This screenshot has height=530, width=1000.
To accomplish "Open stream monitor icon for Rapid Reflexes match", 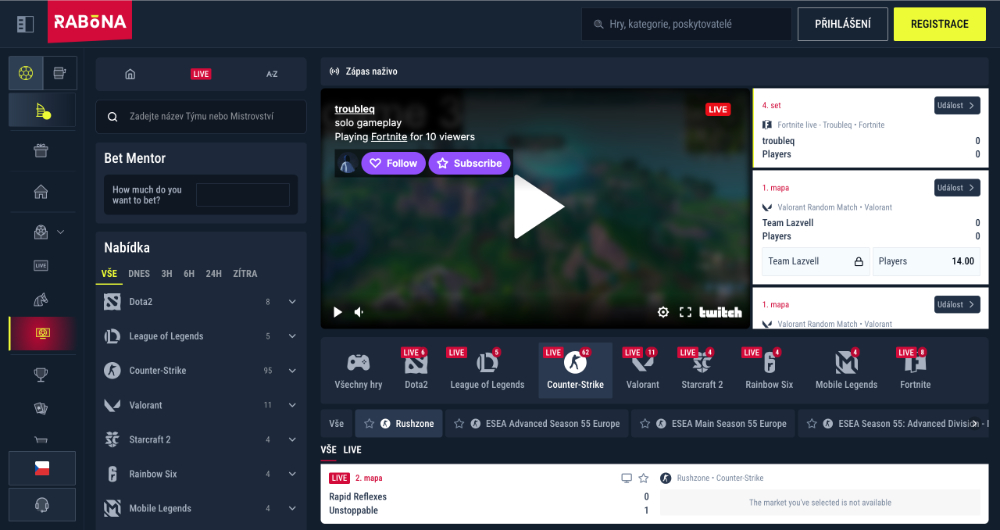I will 626,478.
